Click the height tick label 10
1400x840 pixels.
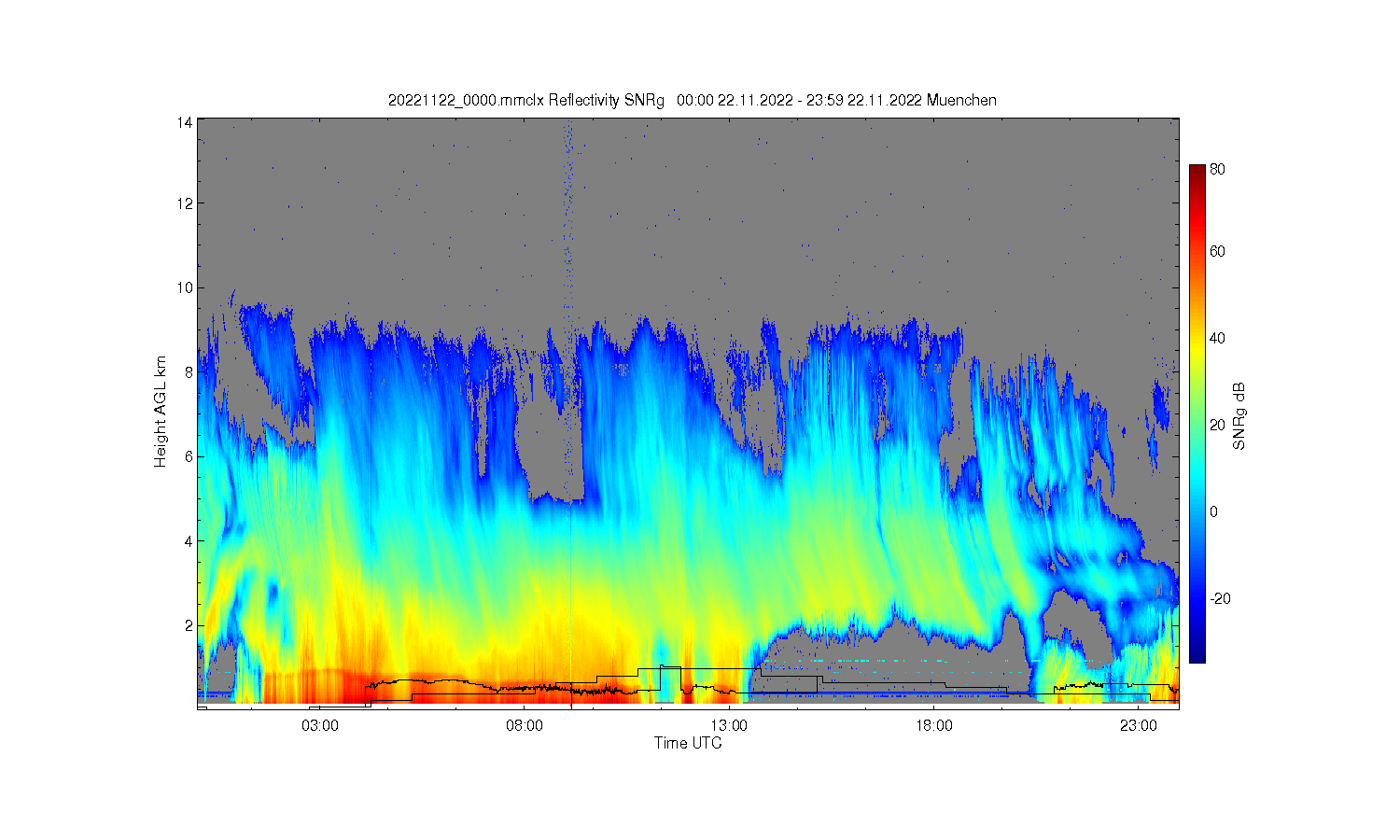[x=185, y=287]
